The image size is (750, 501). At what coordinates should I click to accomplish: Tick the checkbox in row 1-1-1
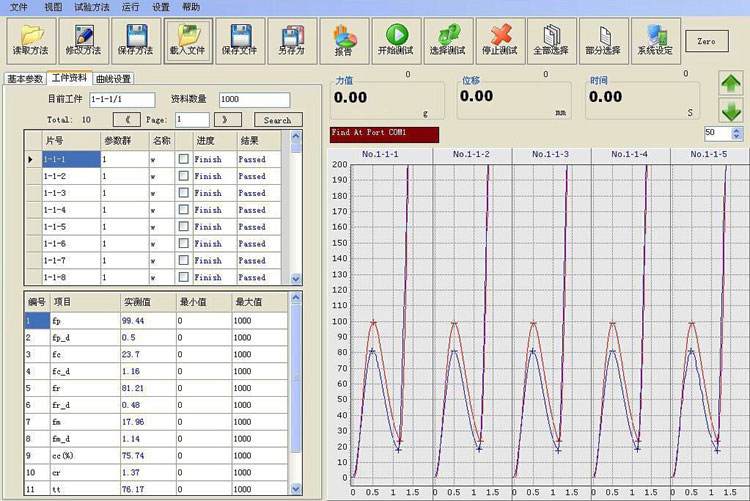coord(183,159)
